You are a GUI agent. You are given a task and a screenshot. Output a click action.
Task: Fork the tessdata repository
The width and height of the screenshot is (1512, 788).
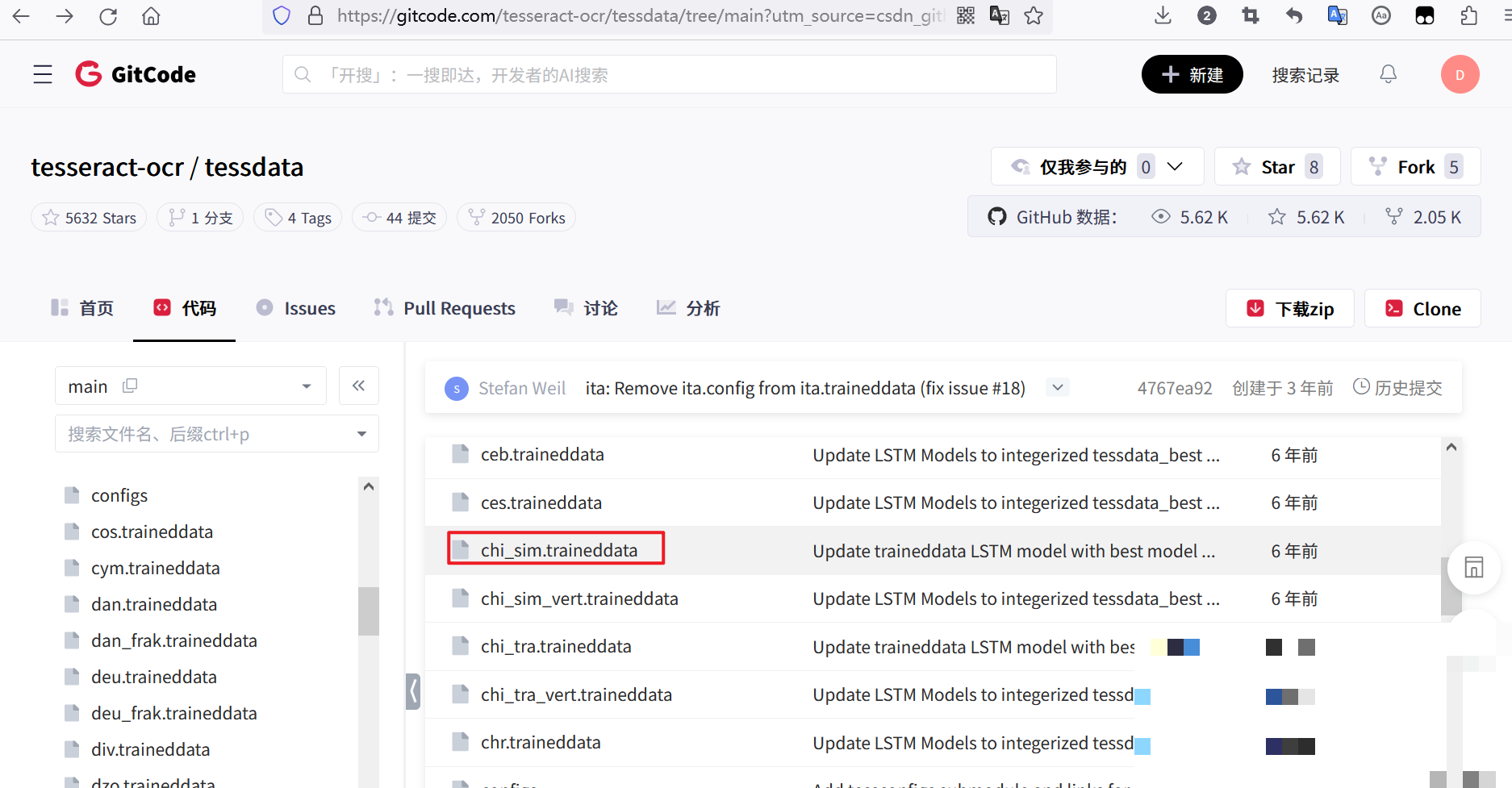pos(1414,167)
